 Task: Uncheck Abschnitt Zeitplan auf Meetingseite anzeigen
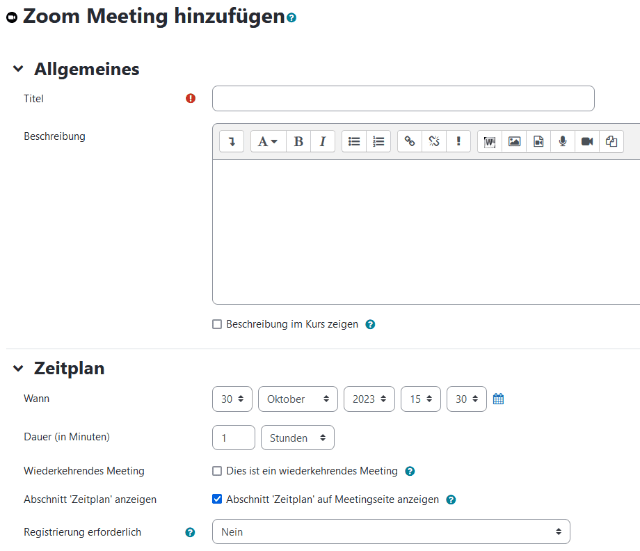point(217,499)
